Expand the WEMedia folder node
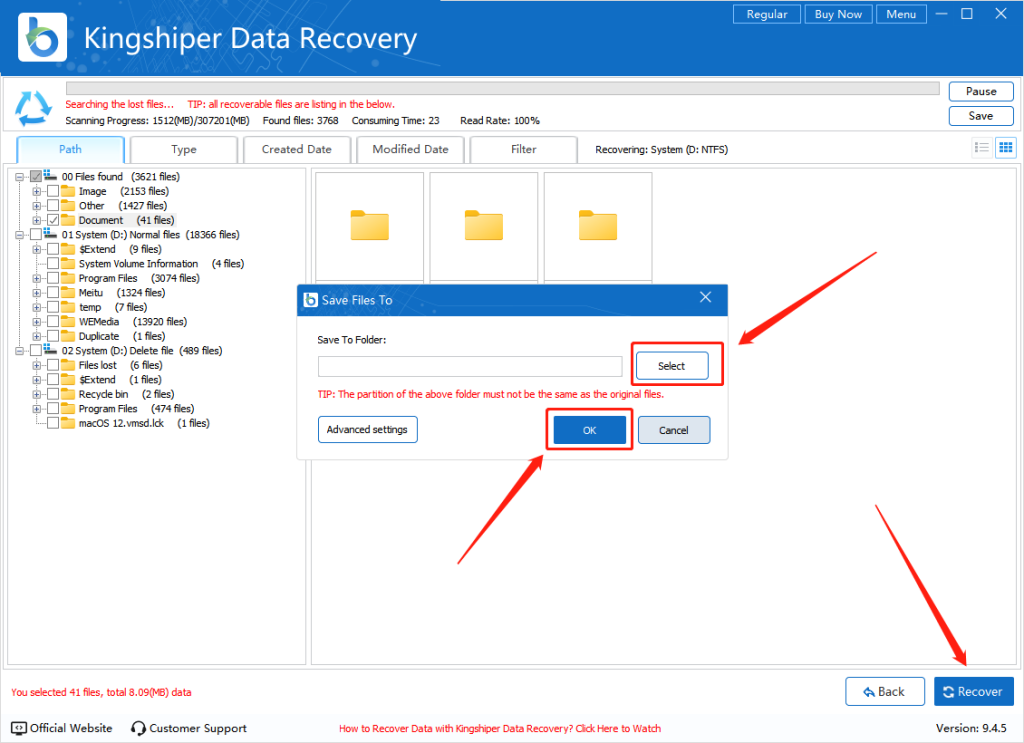This screenshot has height=743, width=1024. (37, 322)
